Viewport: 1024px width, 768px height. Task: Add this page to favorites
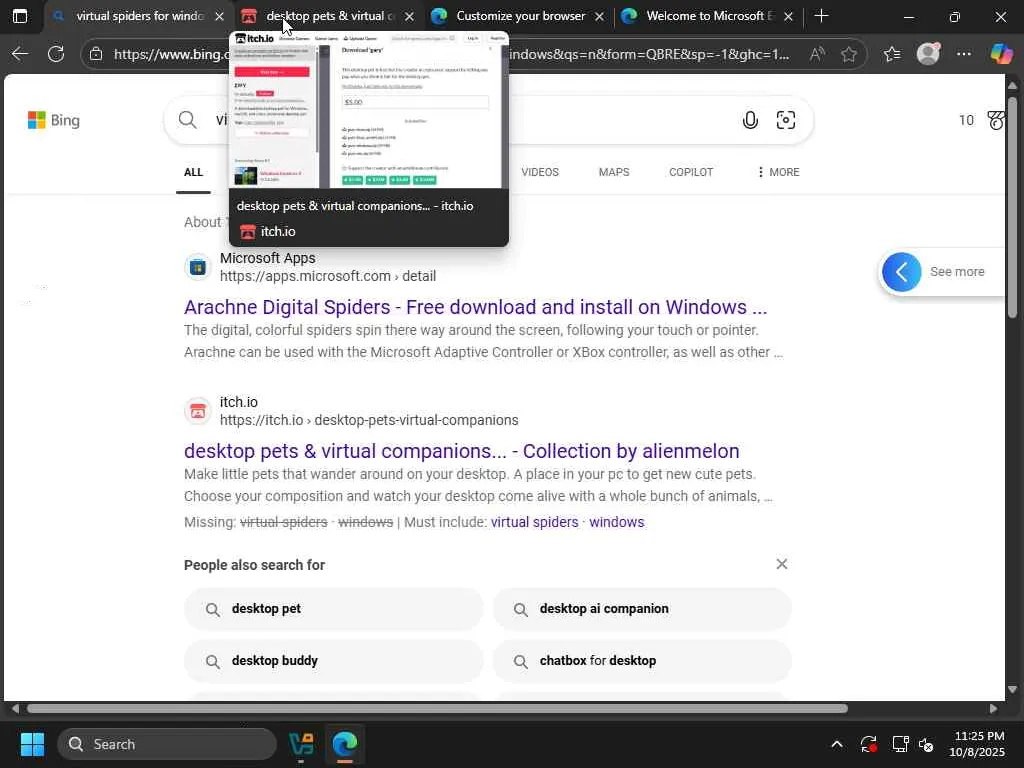coord(849,54)
